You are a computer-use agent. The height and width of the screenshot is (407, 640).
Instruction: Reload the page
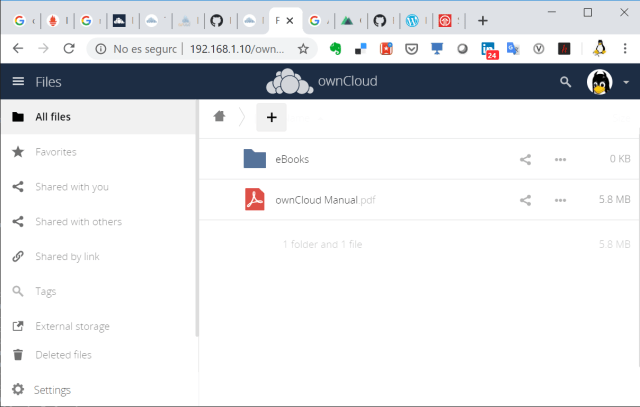[x=69, y=49]
